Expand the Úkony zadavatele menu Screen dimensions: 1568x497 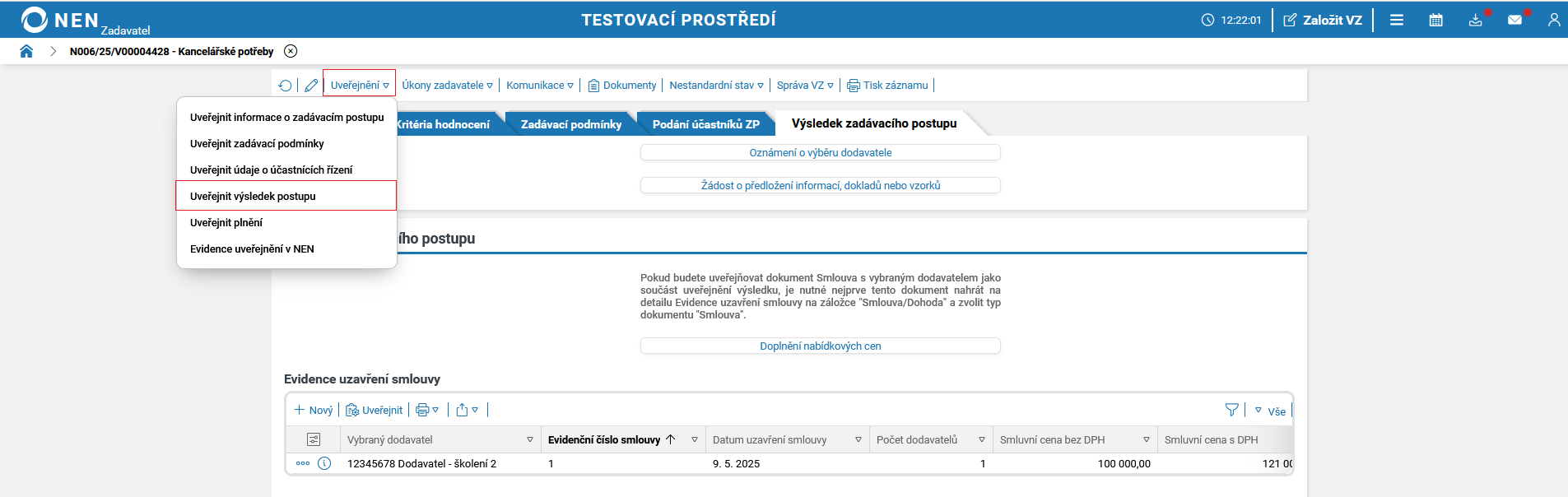(447, 86)
